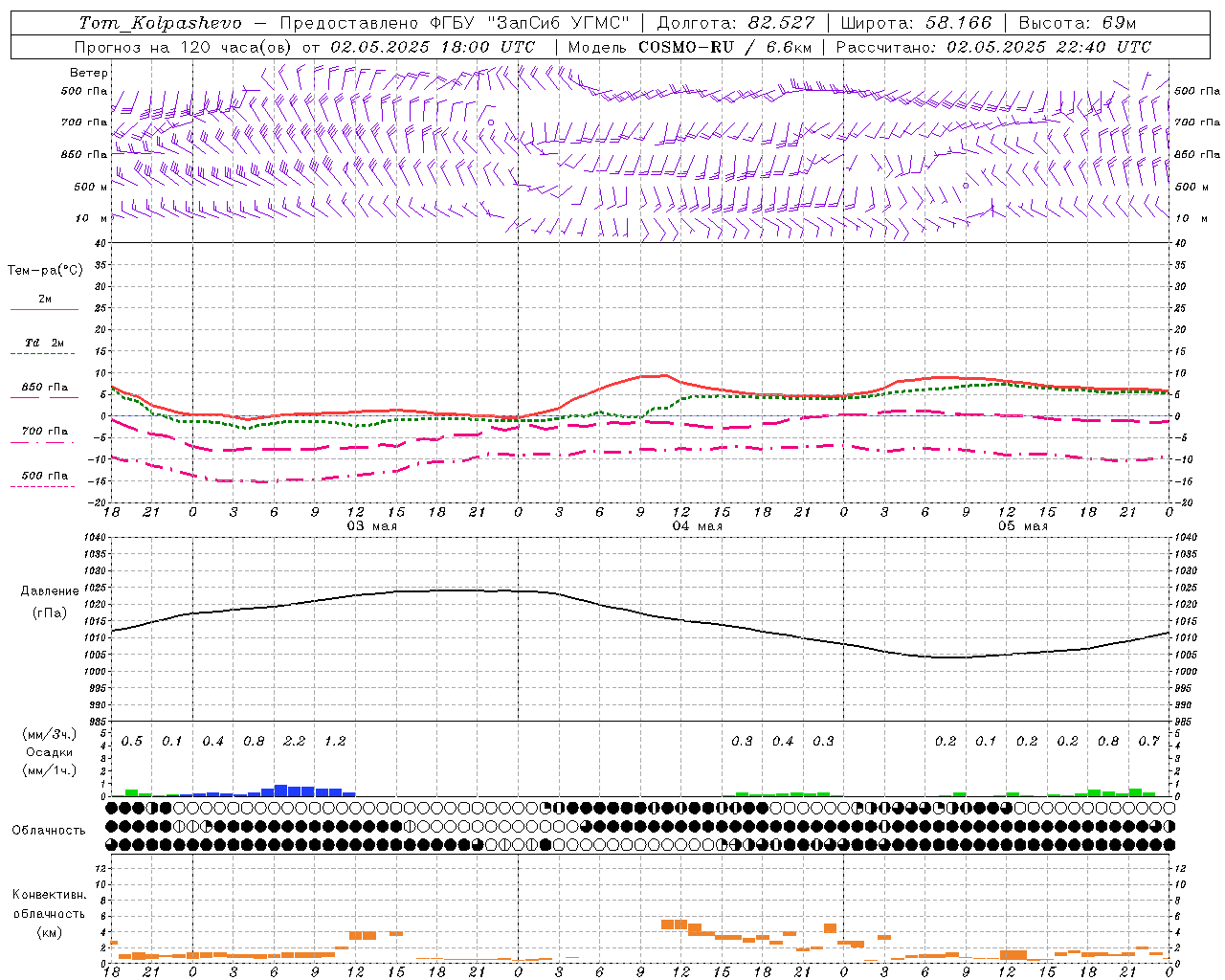Click the ФГБУ "ЗапСиб УГМС" provider text
1225x980 pixels.
529,23
